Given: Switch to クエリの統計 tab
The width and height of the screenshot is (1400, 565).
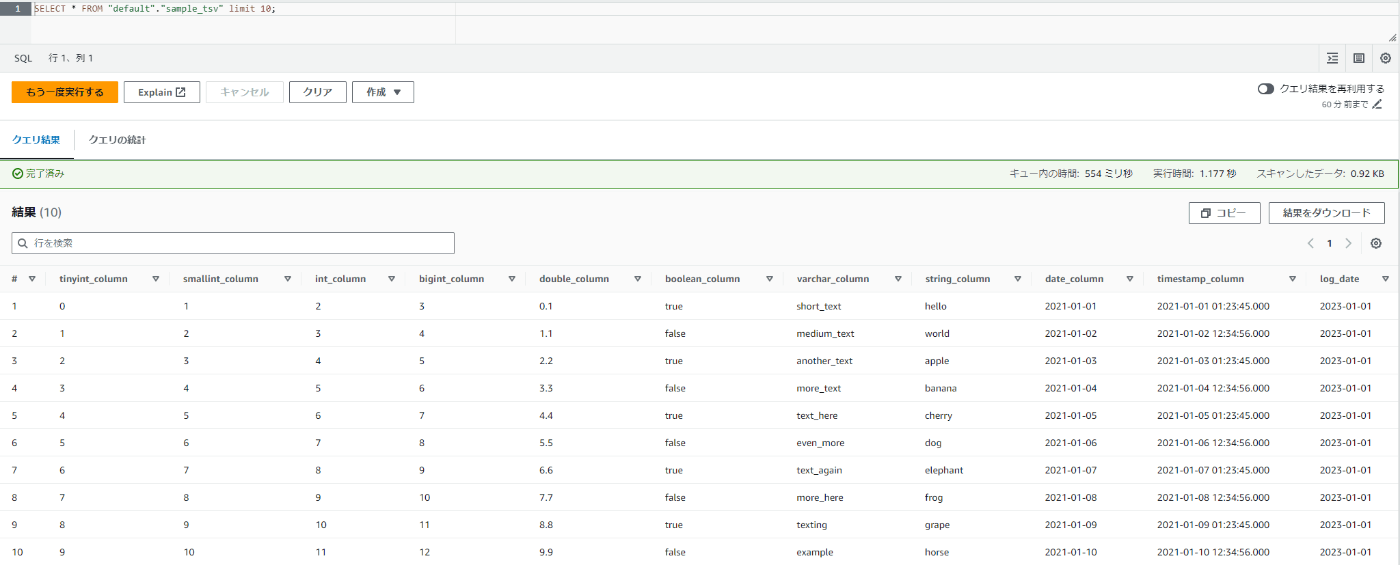Looking at the screenshot, I should [x=117, y=140].
